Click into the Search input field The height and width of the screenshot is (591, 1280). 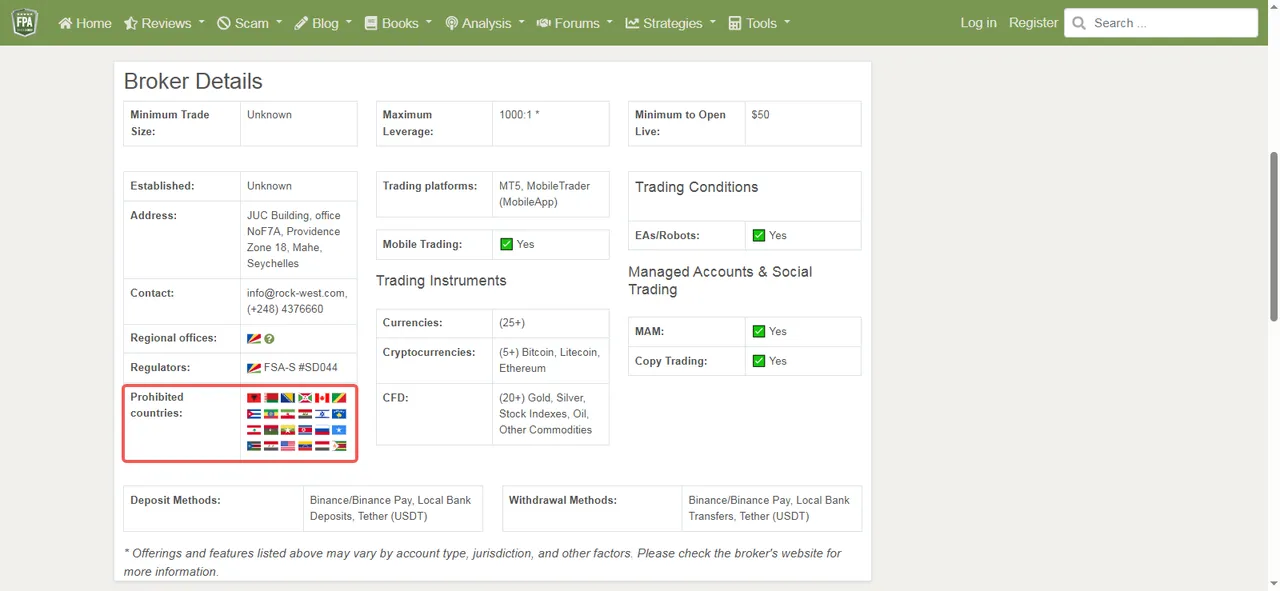tap(1161, 23)
